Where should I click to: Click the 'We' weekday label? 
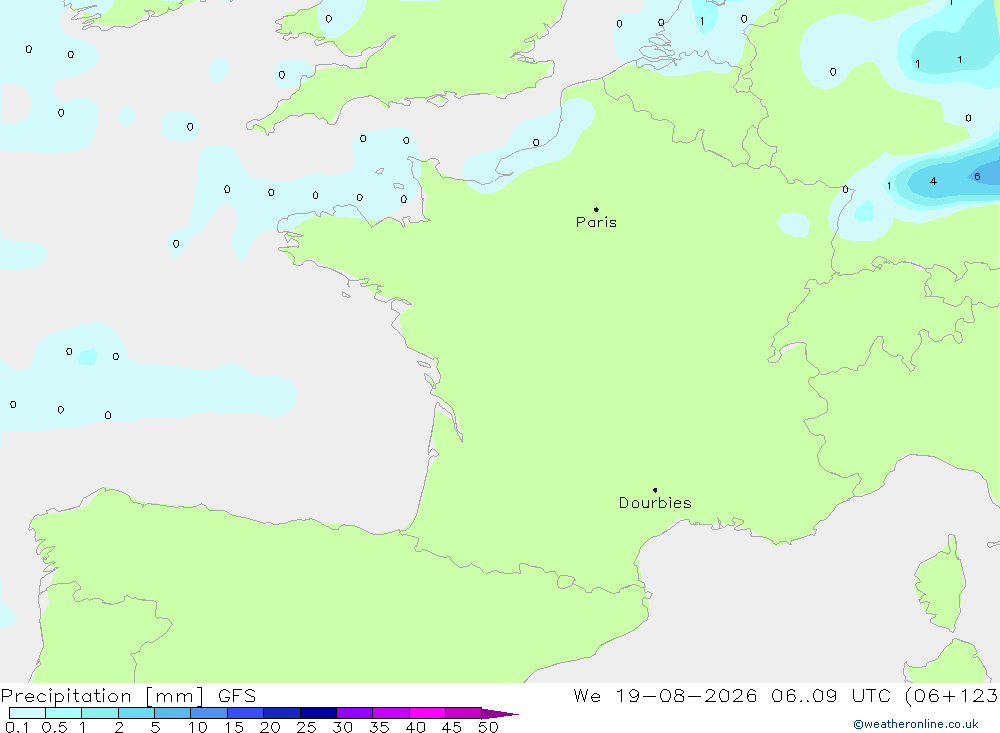coord(587,696)
